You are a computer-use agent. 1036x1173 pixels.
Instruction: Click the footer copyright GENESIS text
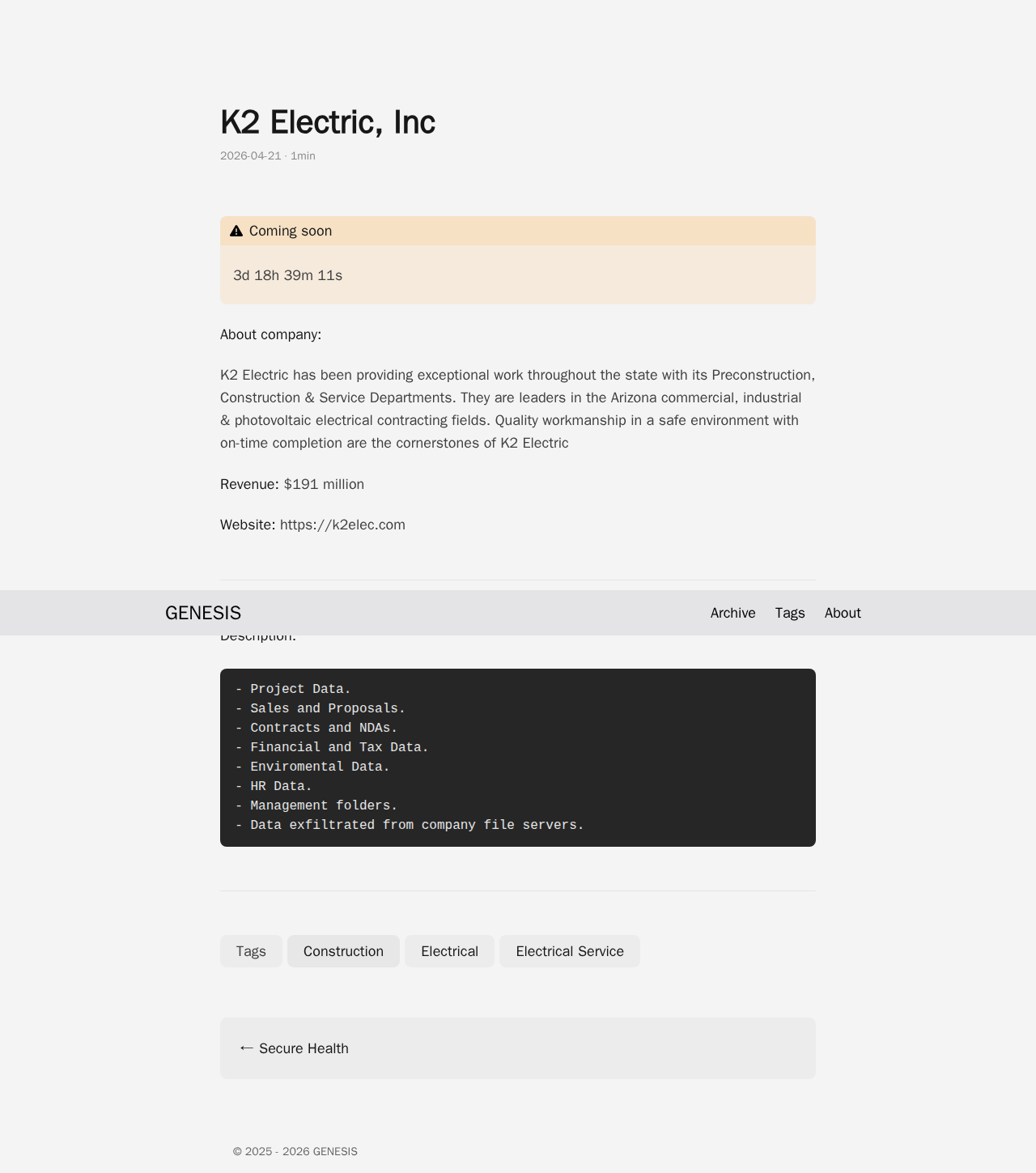point(295,1151)
